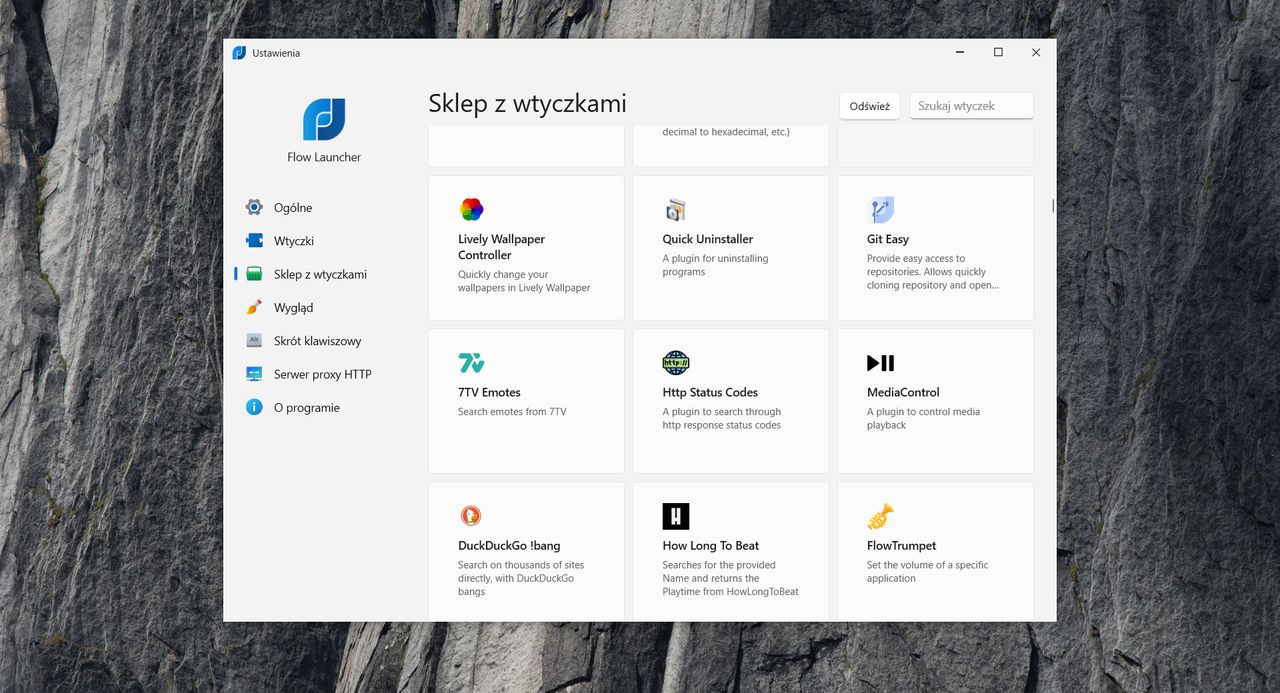Click the 'Sklep z wtyczkami' page heading
This screenshot has height=693, width=1280.
[527, 103]
